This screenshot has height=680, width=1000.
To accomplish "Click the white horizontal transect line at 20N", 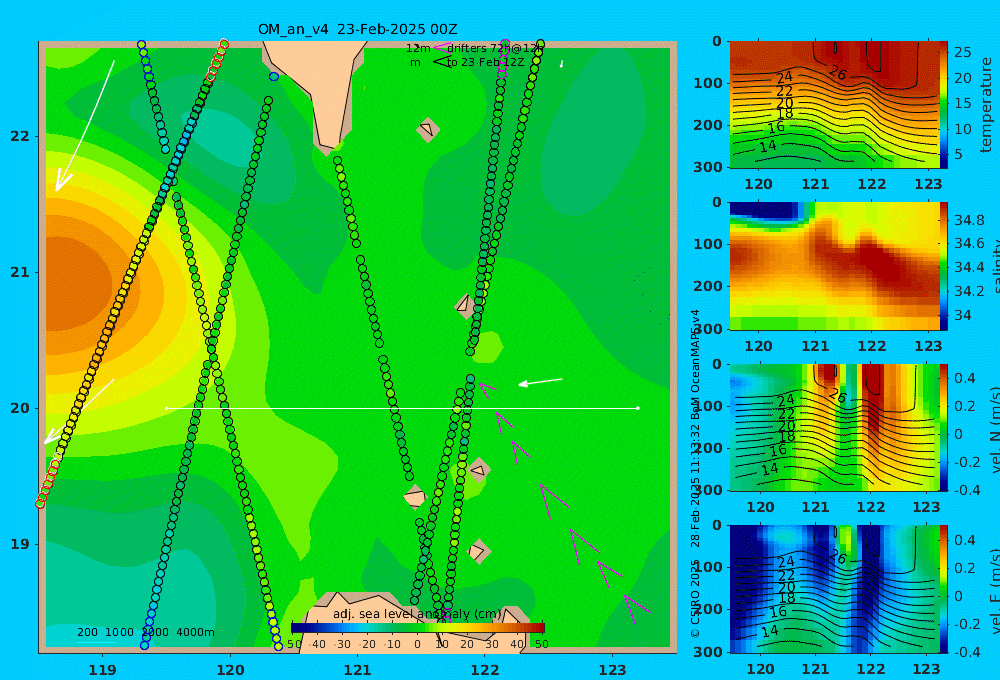I will [402, 408].
